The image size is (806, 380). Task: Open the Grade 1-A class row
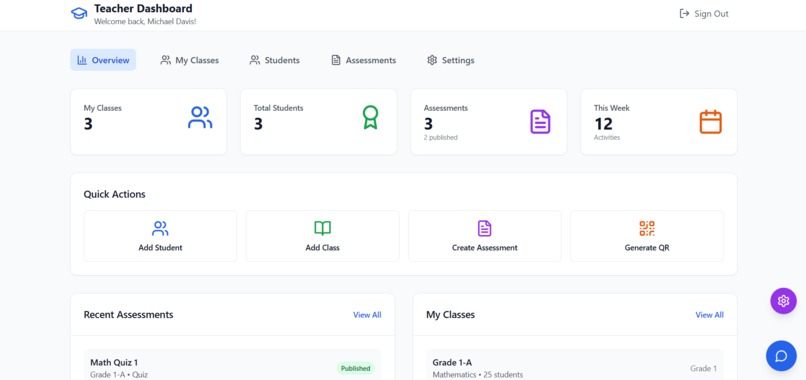click(x=575, y=365)
